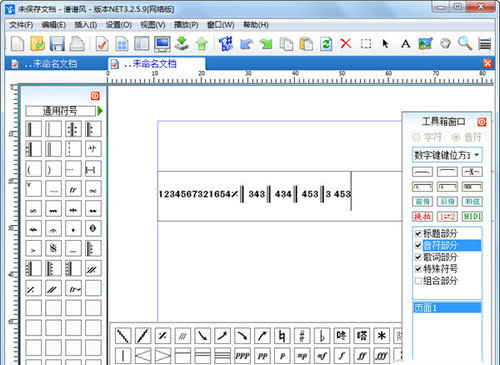Click the green up arrow toolbar icon

(202, 44)
